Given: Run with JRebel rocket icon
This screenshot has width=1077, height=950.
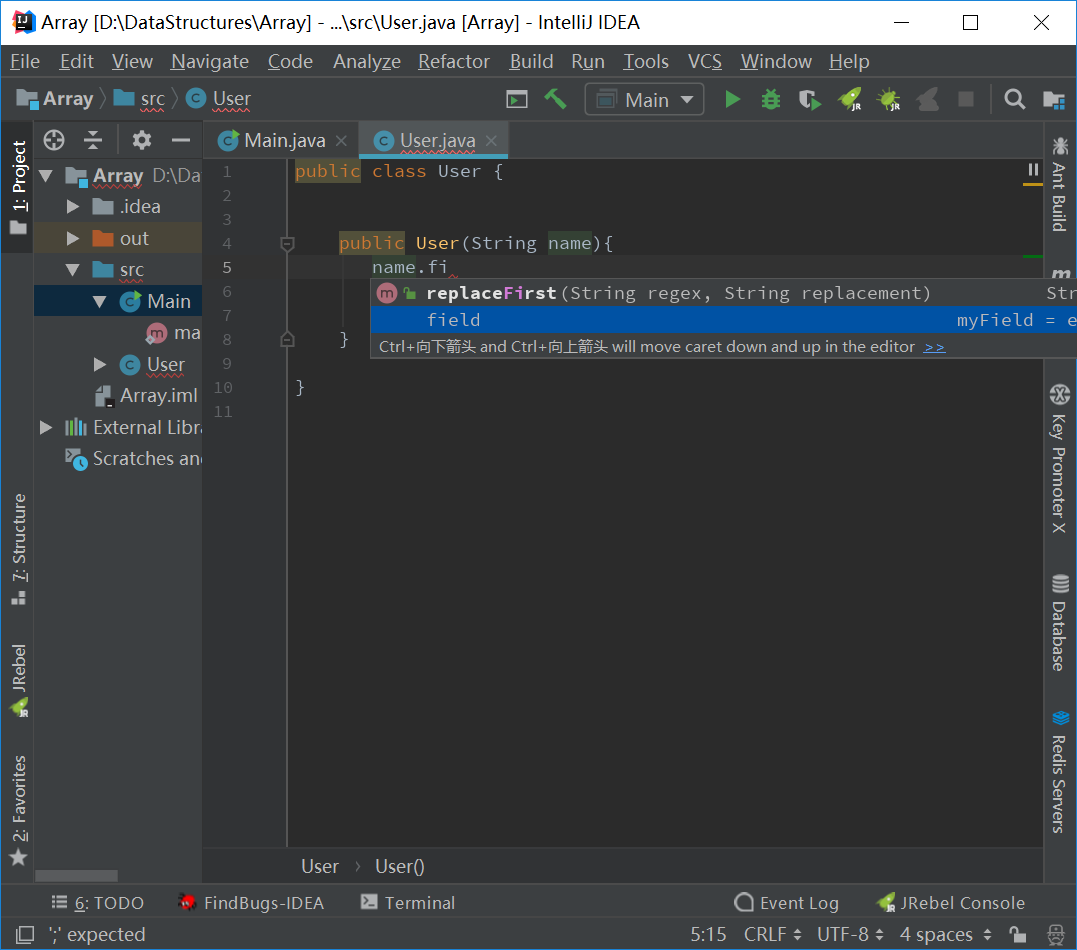Looking at the screenshot, I should tap(849, 99).
